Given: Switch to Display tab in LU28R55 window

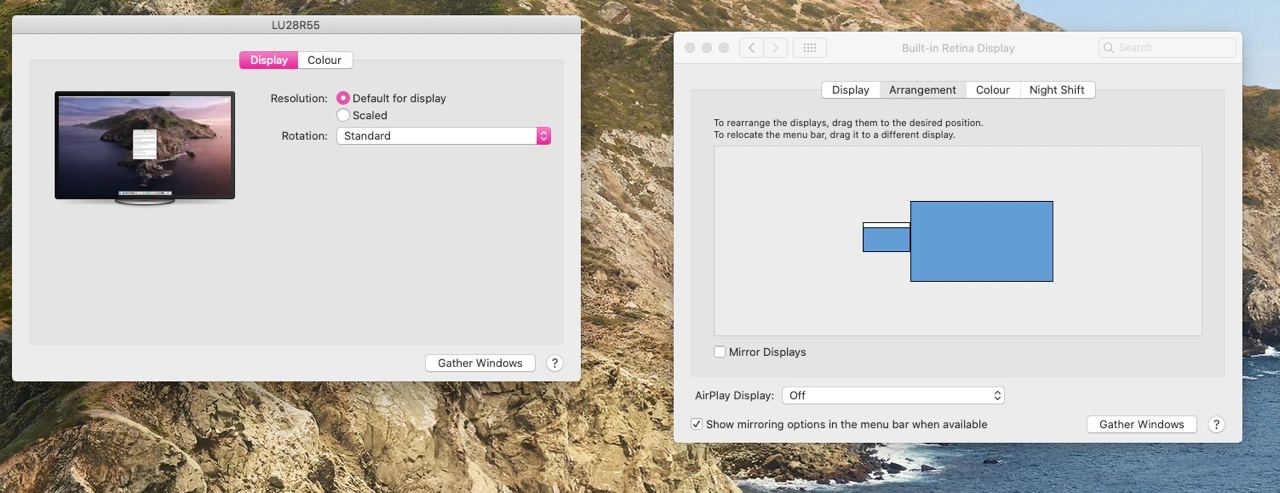Looking at the screenshot, I should 269,60.
